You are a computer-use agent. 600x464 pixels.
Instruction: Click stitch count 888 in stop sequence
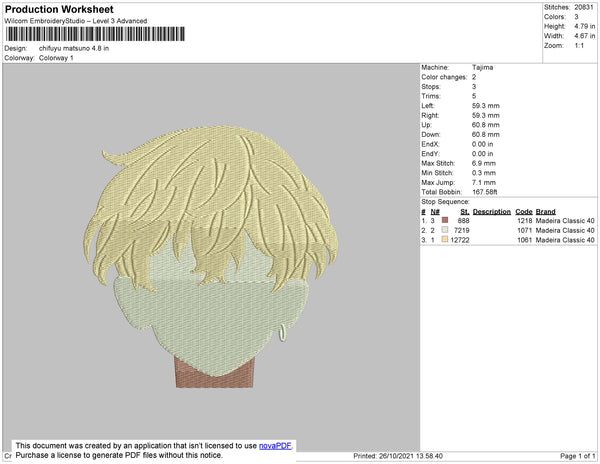tap(463, 221)
